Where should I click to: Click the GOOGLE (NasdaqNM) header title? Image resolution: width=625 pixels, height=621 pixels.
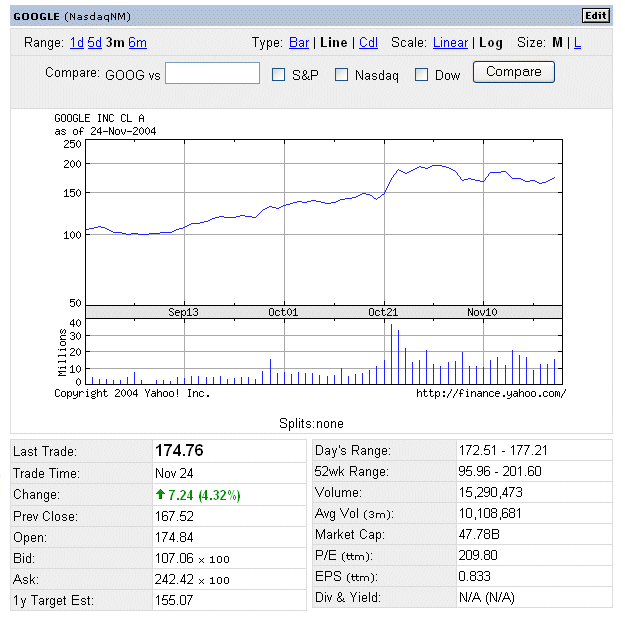(72, 16)
